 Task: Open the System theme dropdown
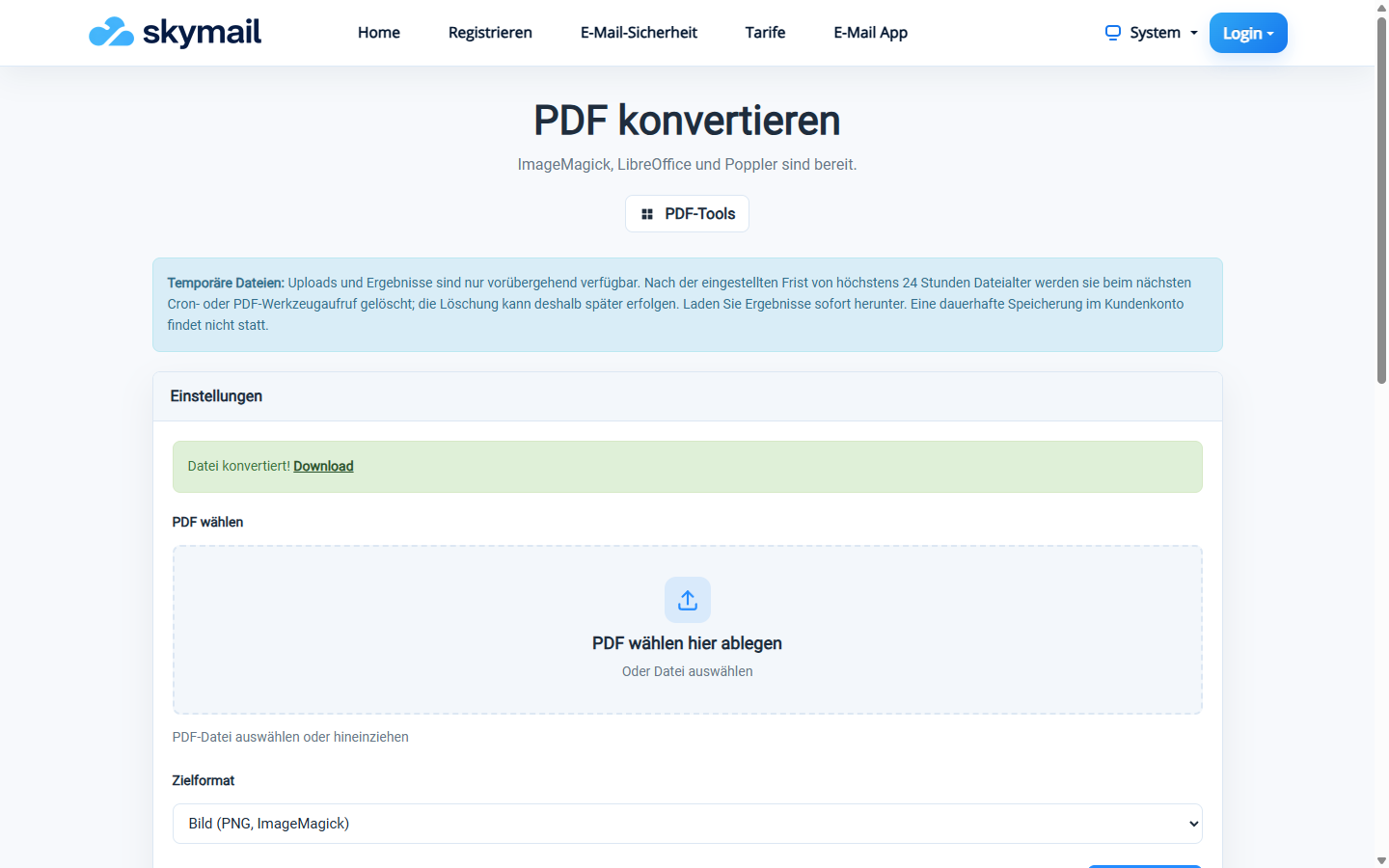click(1152, 33)
